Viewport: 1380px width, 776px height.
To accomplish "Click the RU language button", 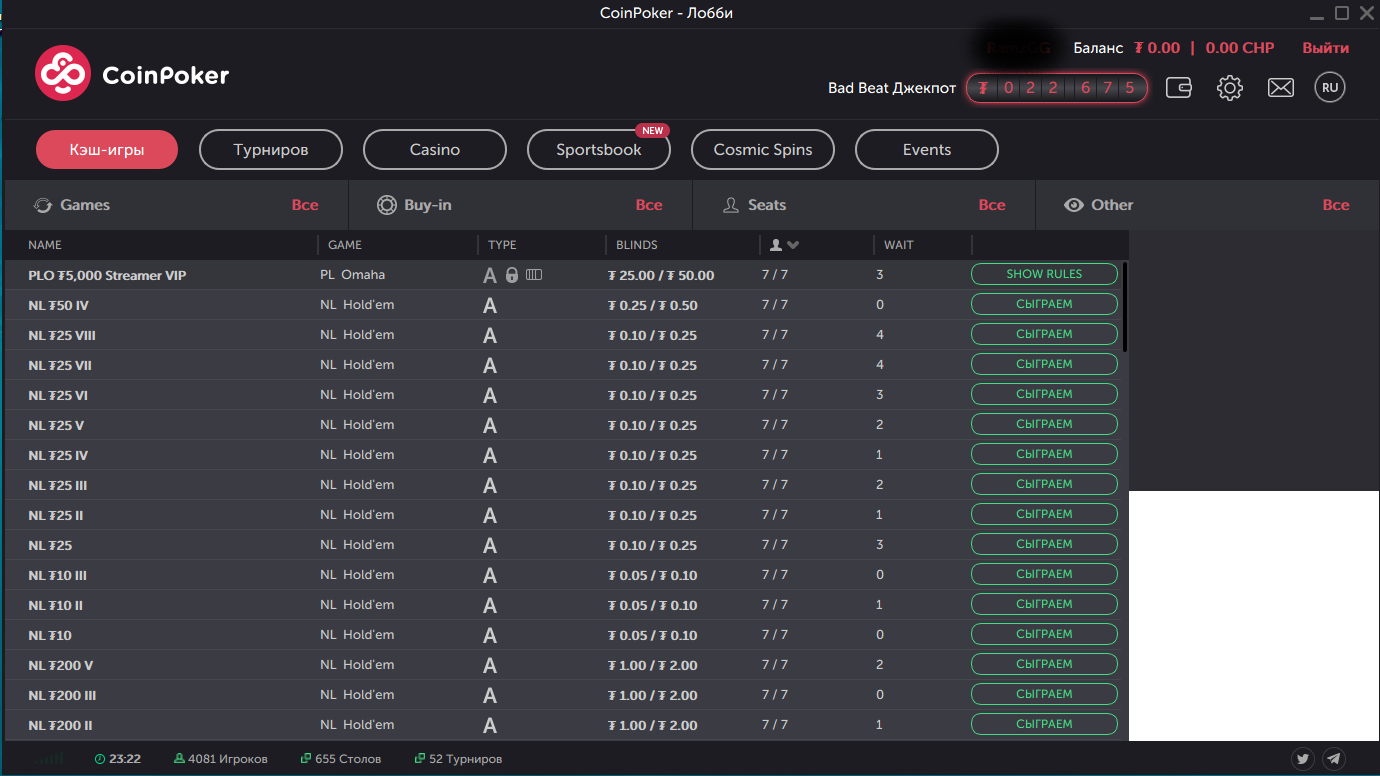I will (1330, 88).
